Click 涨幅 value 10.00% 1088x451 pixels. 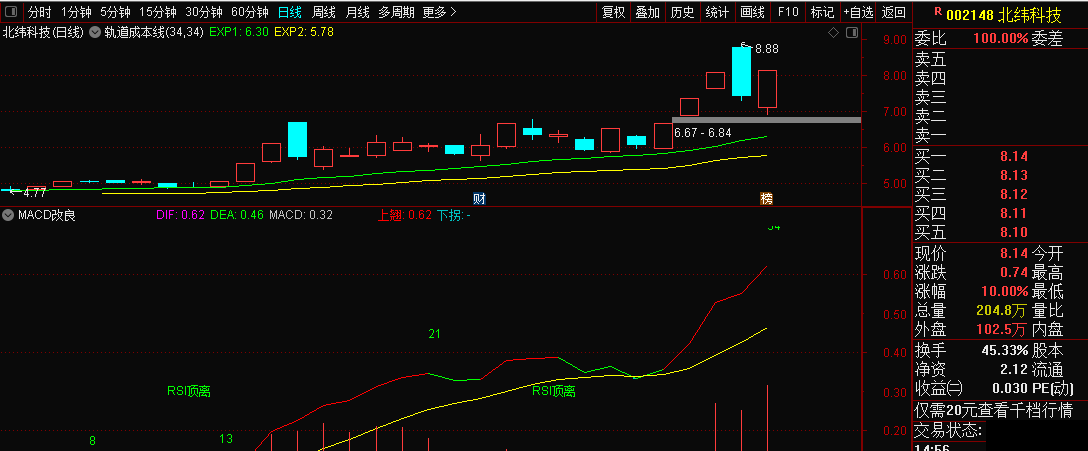tap(1005, 291)
